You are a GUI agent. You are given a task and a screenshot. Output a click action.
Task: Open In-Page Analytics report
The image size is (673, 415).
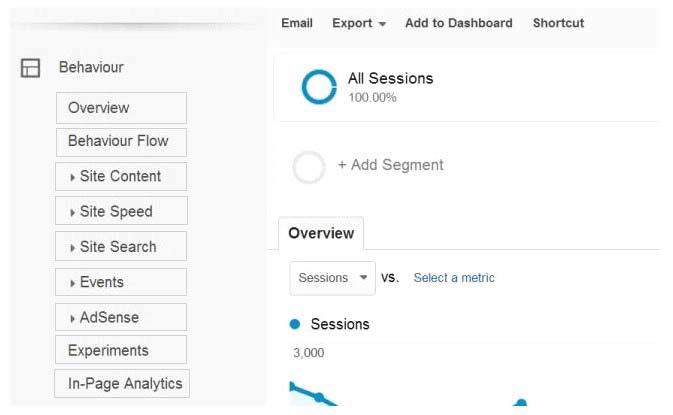point(122,383)
